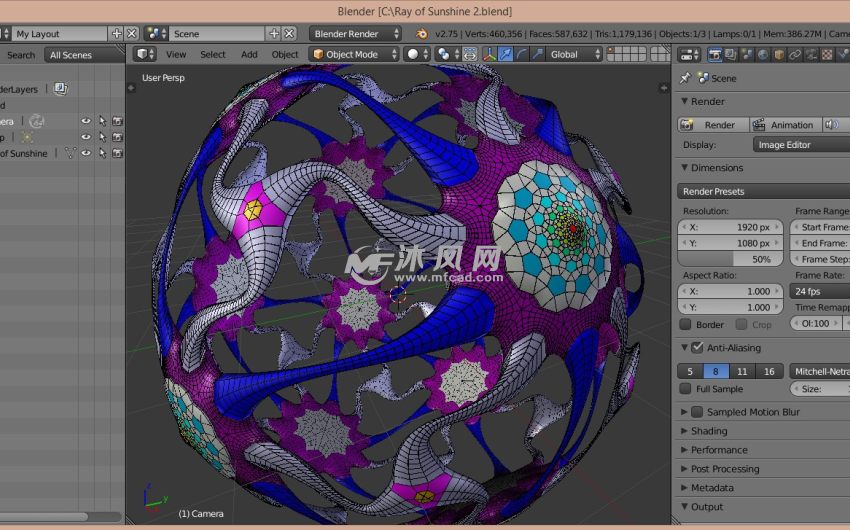Open the Object properties cube icon
This screenshot has height=530, width=850.
[779, 54]
